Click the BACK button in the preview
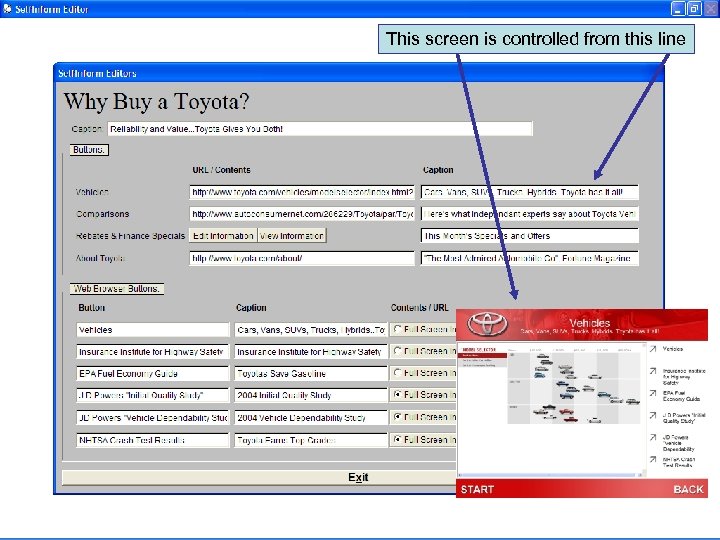720x540 pixels. pos(688,489)
